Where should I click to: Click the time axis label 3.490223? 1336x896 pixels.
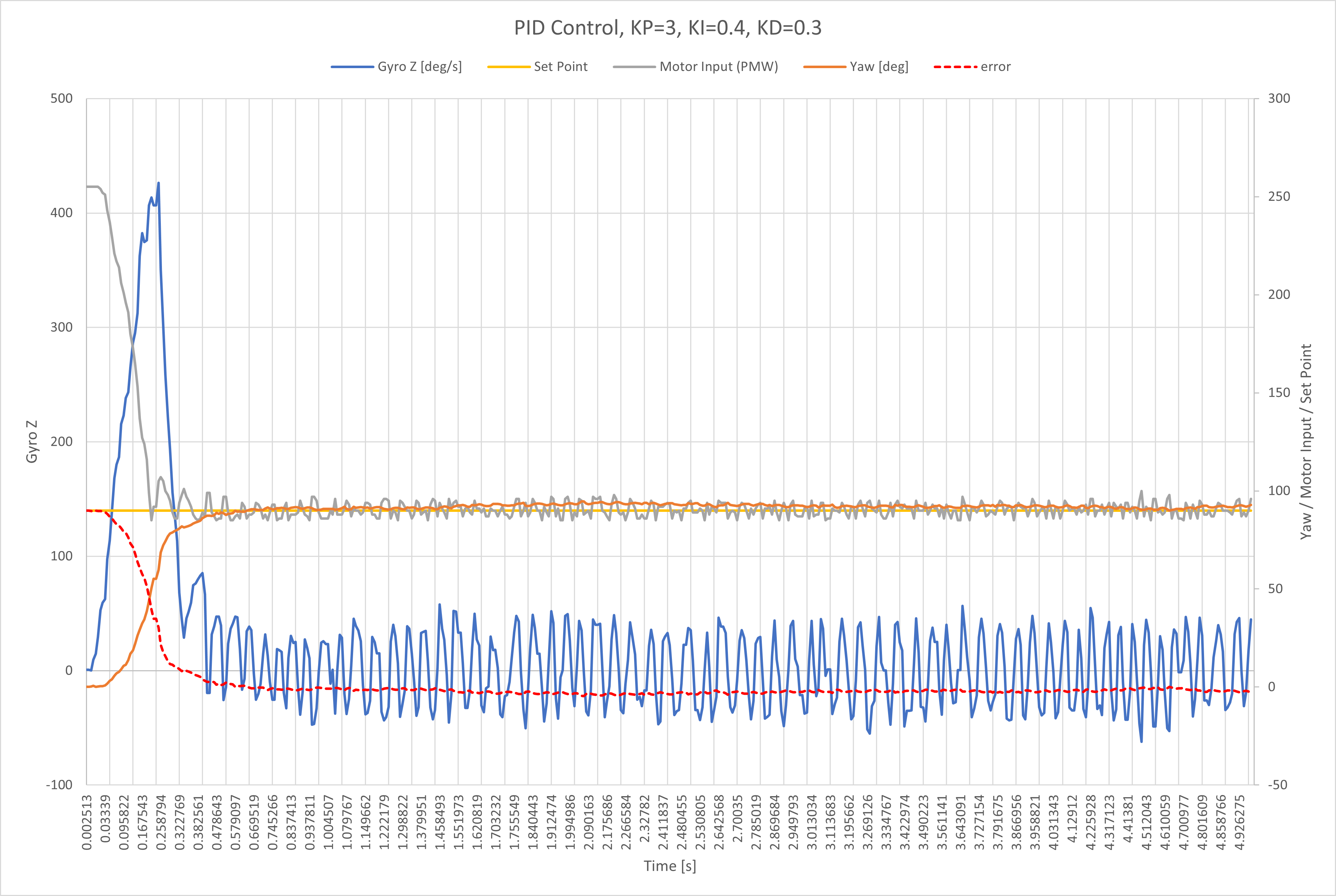[924, 822]
